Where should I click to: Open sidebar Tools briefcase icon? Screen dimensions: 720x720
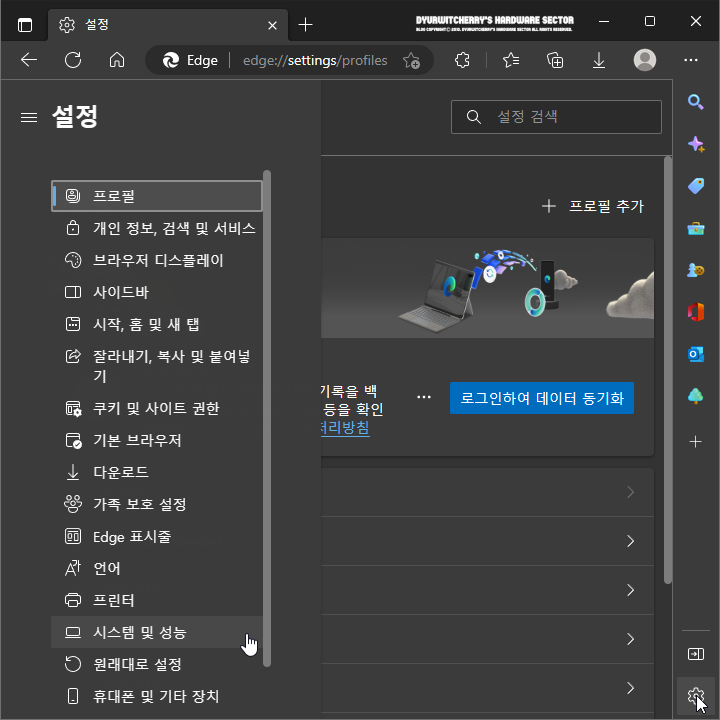pyautogui.click(x=696, y=228)
